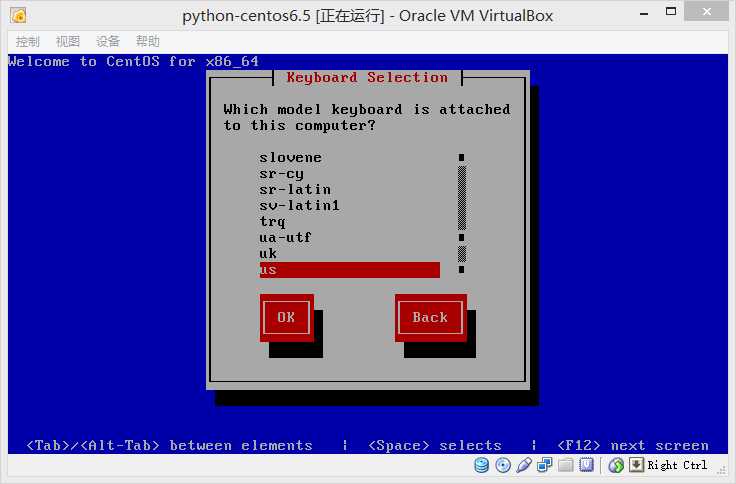Open the 视图 menu
This screenshot has height=484, width=736.
click(x=68, y=41)
